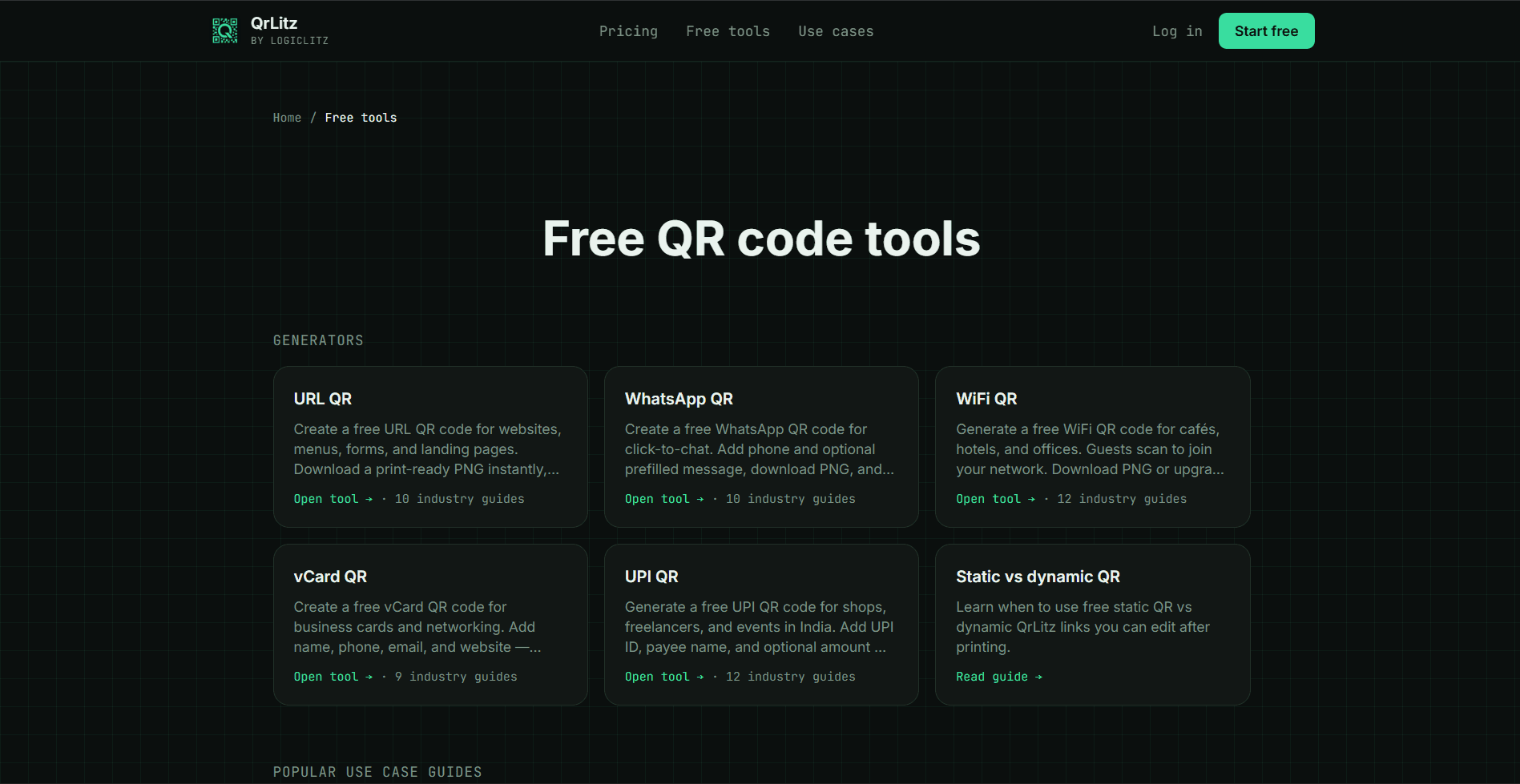This screenshot has width=1520, height=784.
Task: Click the QrLitz brand name text
Action: (x=274, y=23)
